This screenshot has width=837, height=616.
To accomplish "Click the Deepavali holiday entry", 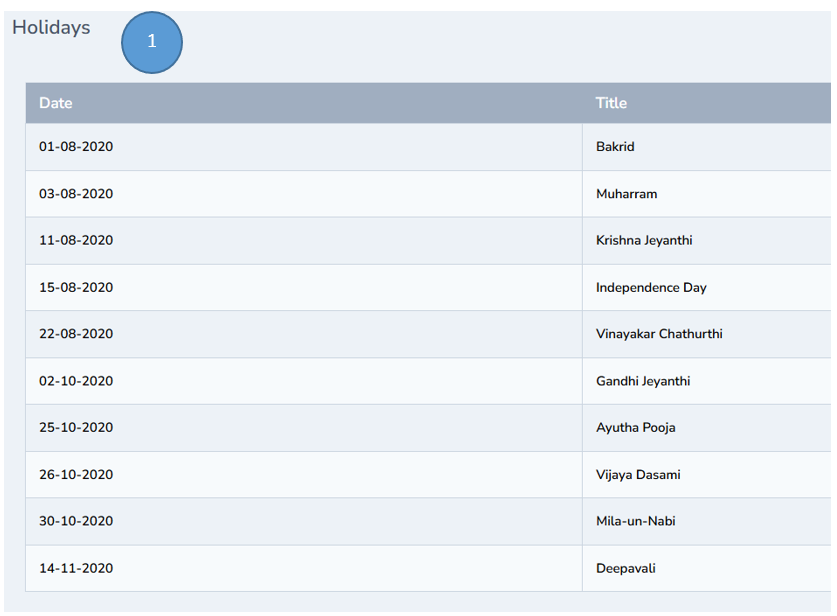I will coord(300,568).
